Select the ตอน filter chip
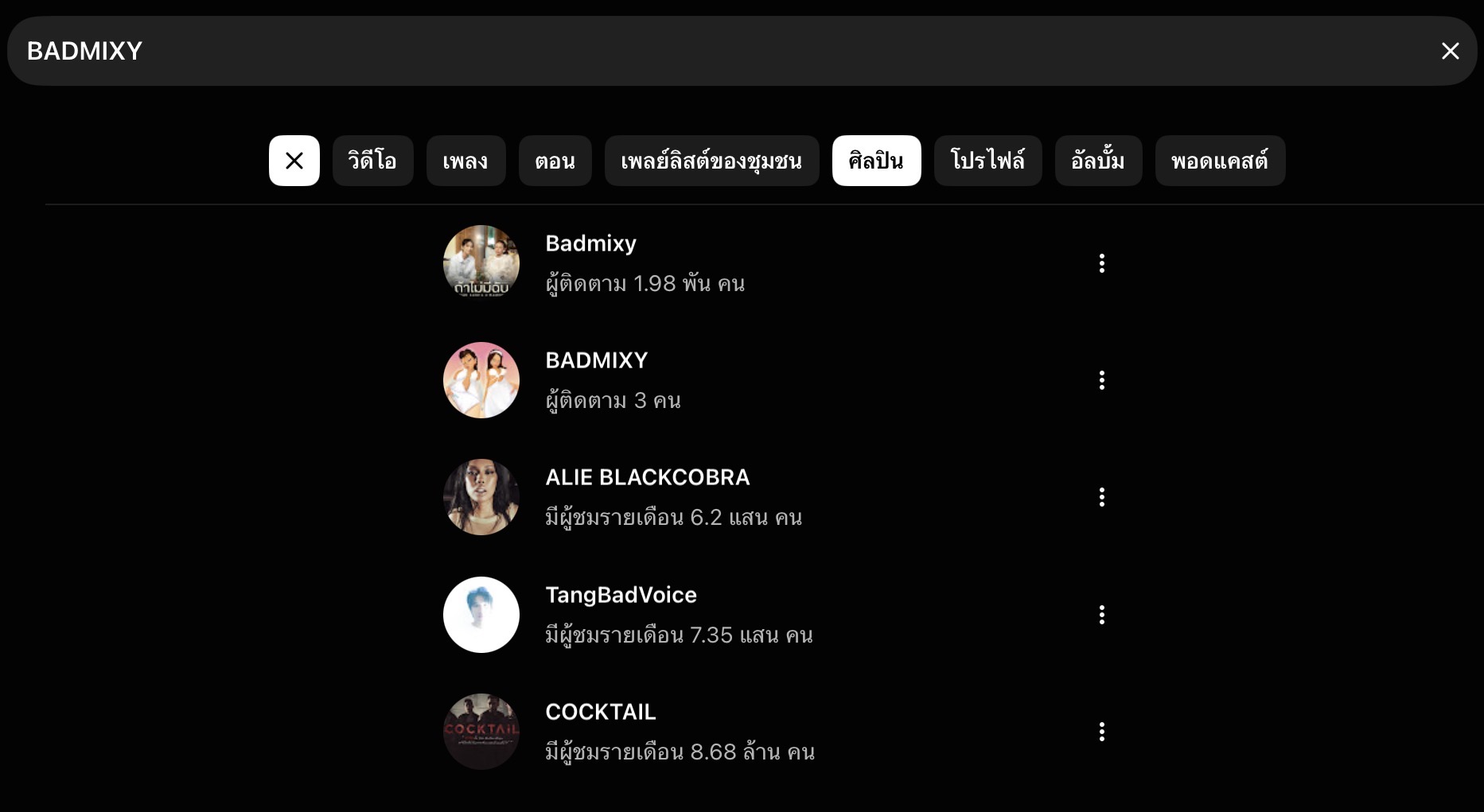The width and height of the screenshot is (1484, 812). 555,161
